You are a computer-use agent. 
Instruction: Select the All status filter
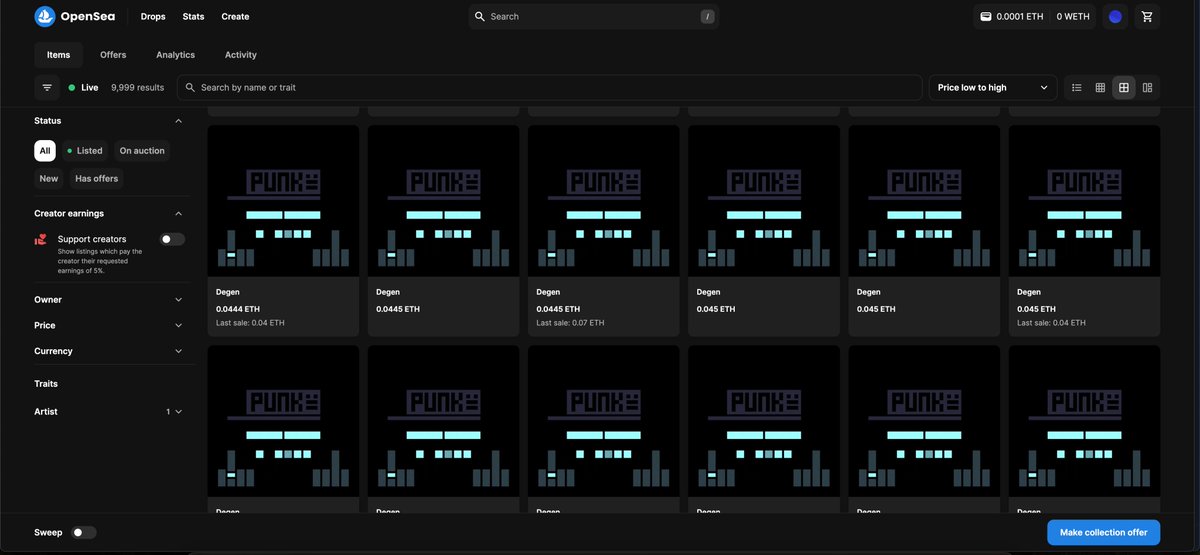tap(45, 151)
